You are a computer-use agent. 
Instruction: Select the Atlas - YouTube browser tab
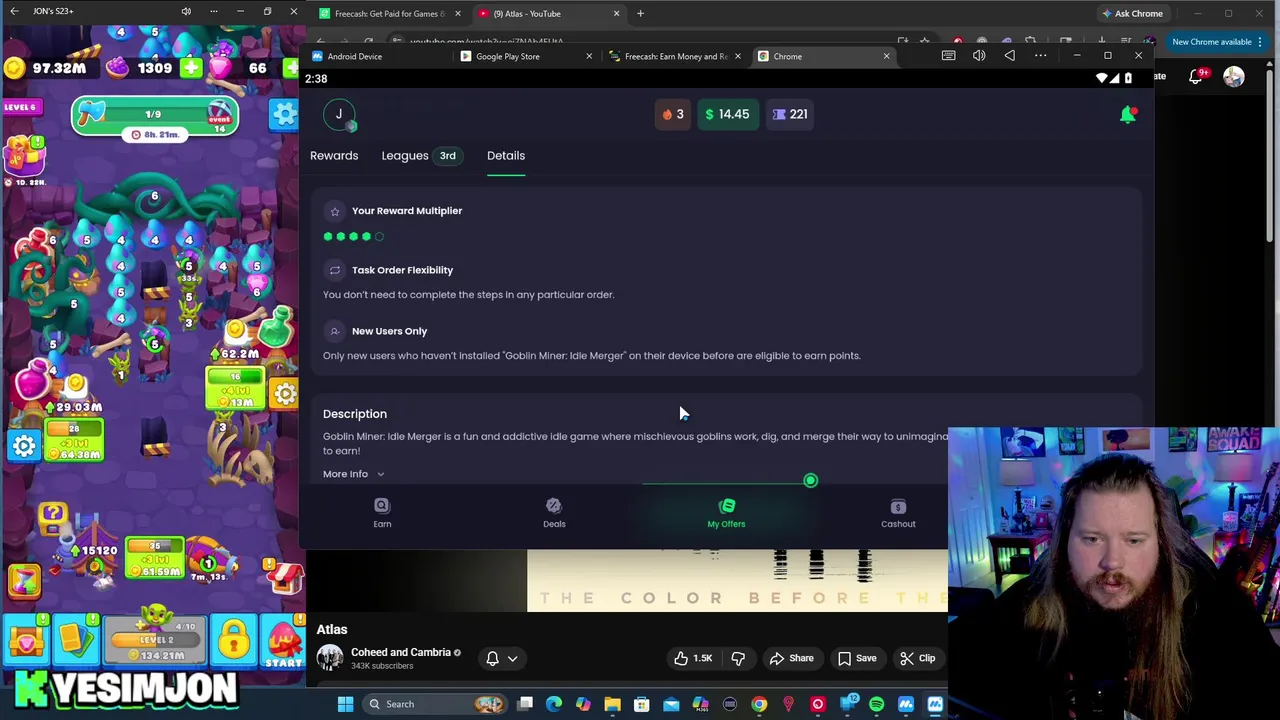(549, 14)
